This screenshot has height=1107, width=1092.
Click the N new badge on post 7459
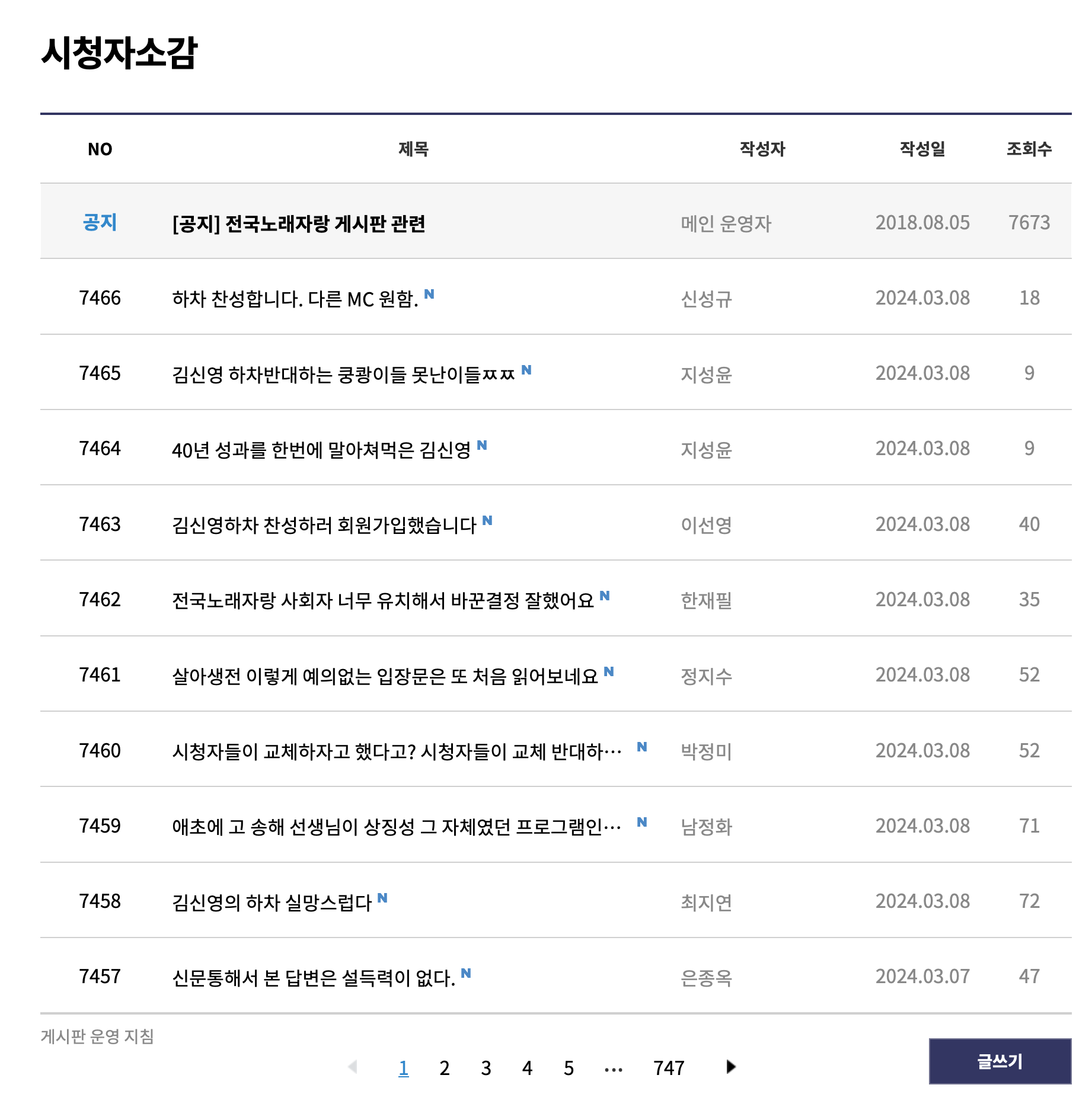click(x=642, y=822)
